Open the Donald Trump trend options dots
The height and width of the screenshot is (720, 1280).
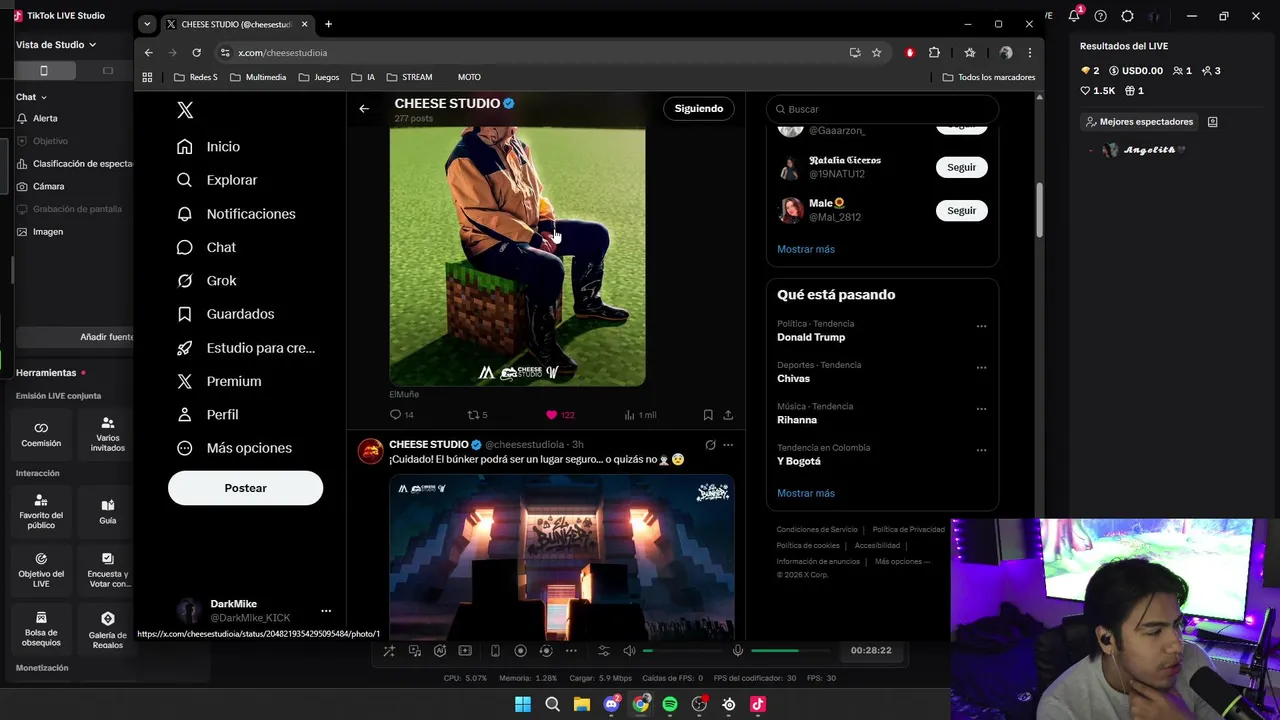tap(981, 326)
